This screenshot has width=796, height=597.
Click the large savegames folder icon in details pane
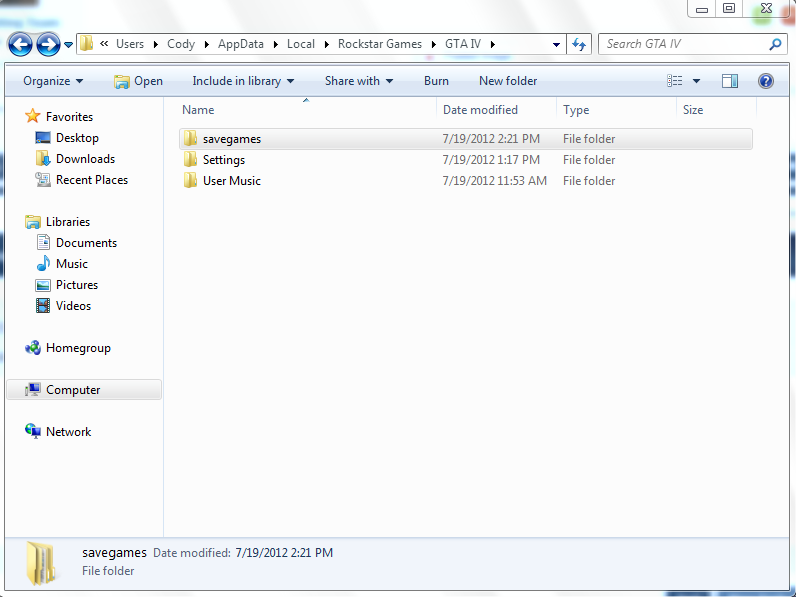(41, 563)
